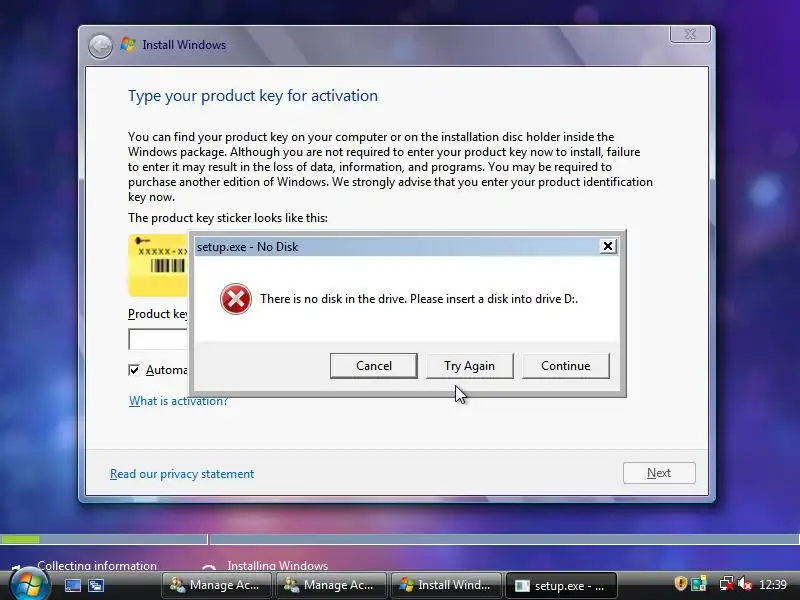
Task: Open the Windows Start orb
Action: point(29,584)
